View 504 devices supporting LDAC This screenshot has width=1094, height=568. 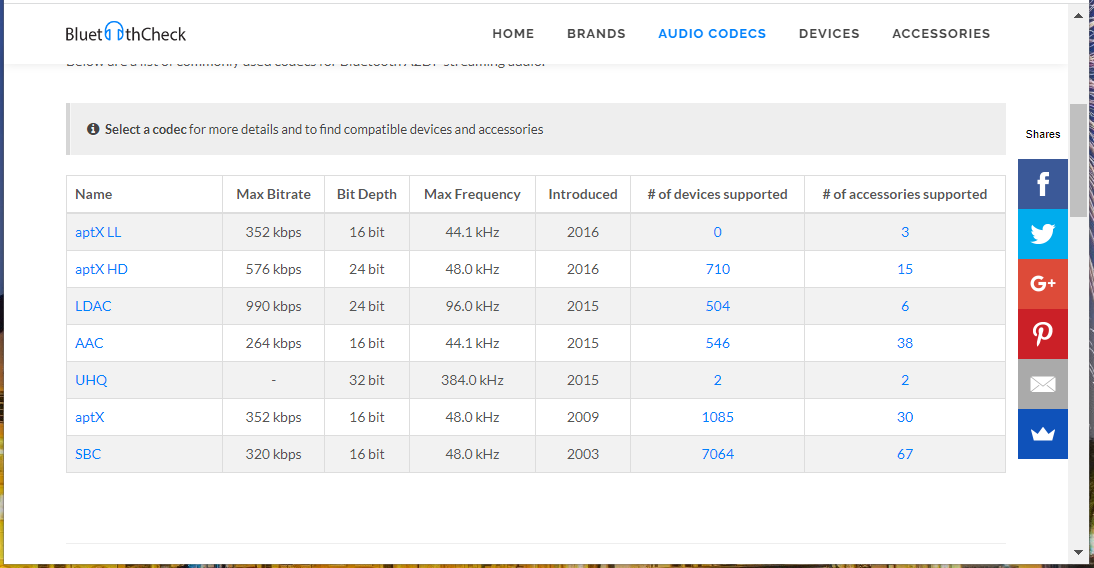click(717, 306)
